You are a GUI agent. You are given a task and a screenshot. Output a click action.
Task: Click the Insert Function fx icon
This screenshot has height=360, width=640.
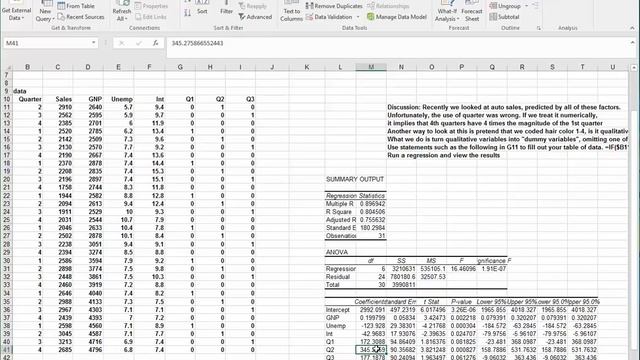point(156,43)
